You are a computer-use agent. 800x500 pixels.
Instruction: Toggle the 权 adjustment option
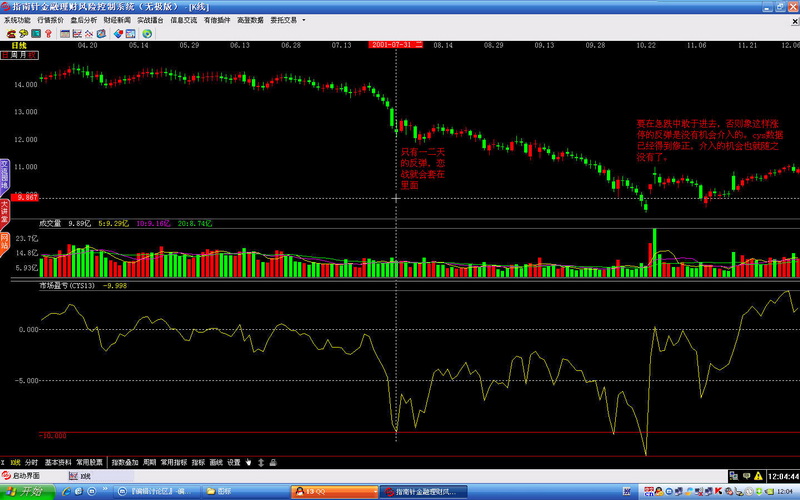[x=33, y=55]
